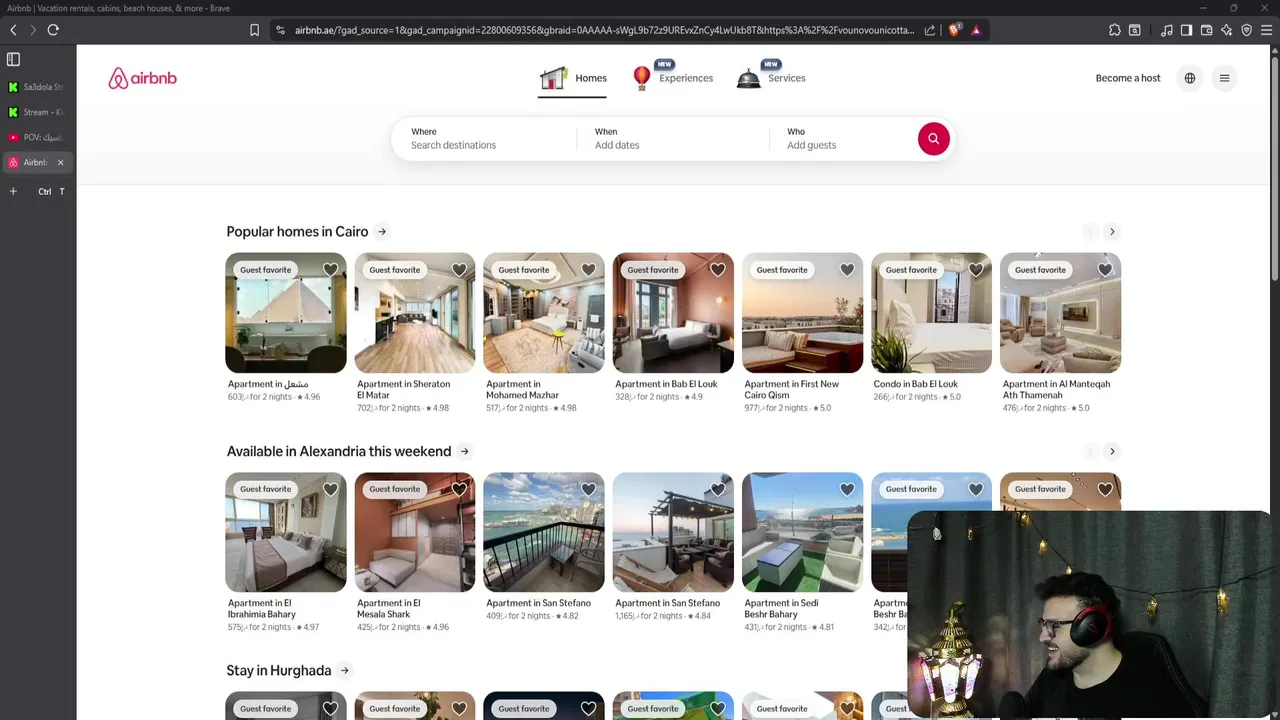Switch to the Experiences tab

tap(673, 78)
